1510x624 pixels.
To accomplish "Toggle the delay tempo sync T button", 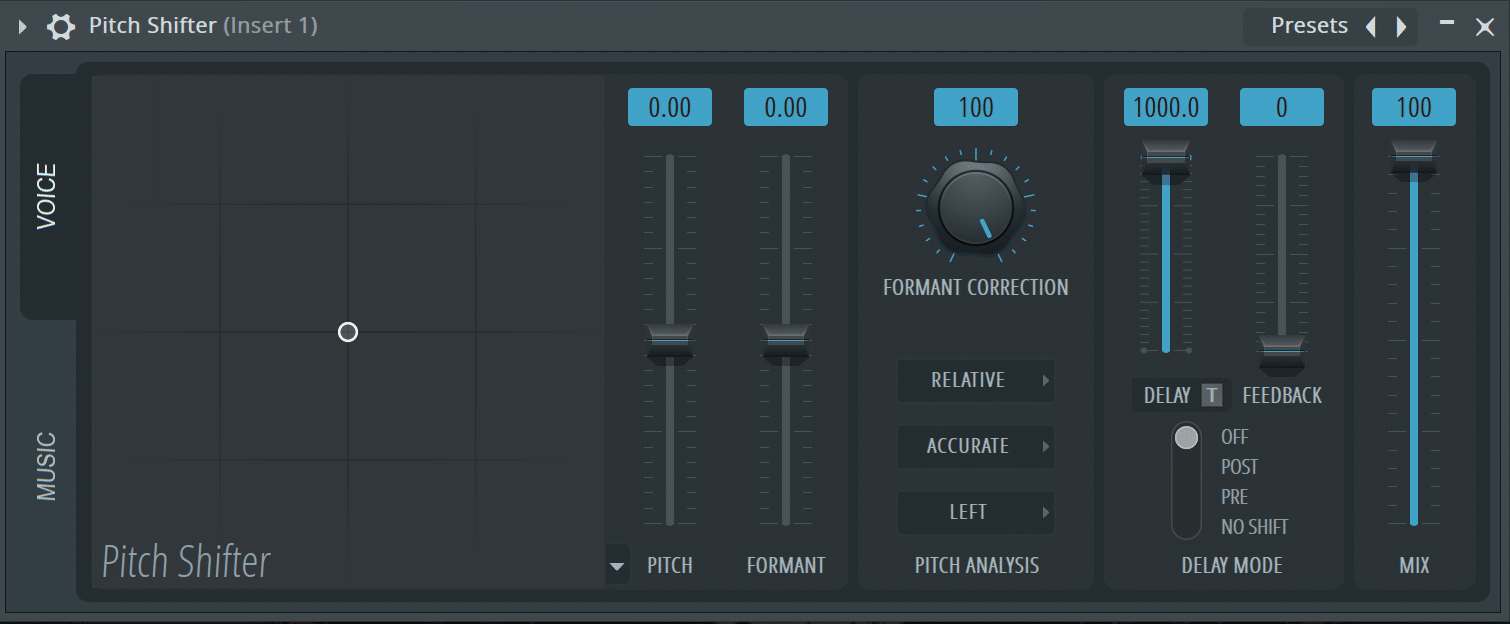I will [1212, 395].
